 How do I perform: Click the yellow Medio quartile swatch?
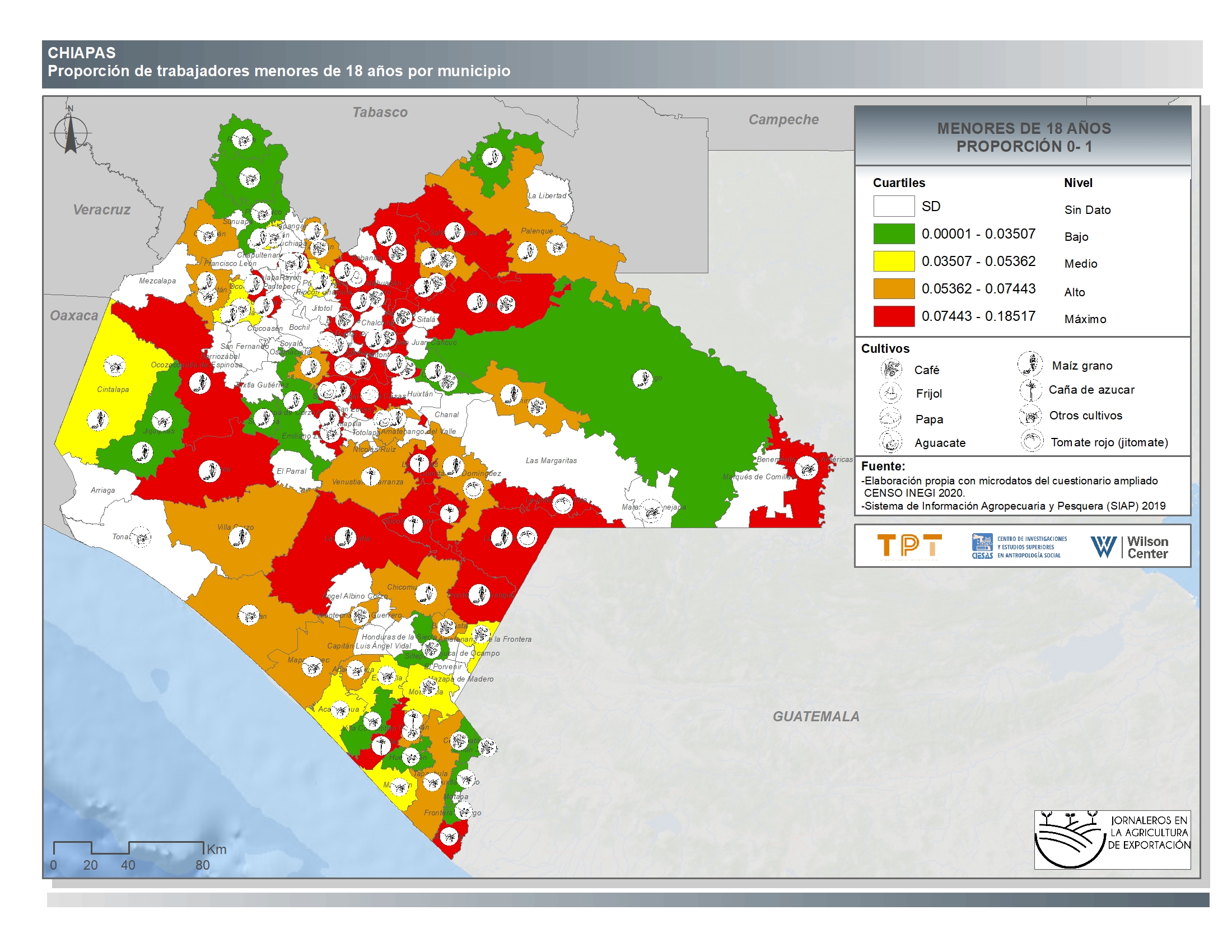tap(894, 261)
